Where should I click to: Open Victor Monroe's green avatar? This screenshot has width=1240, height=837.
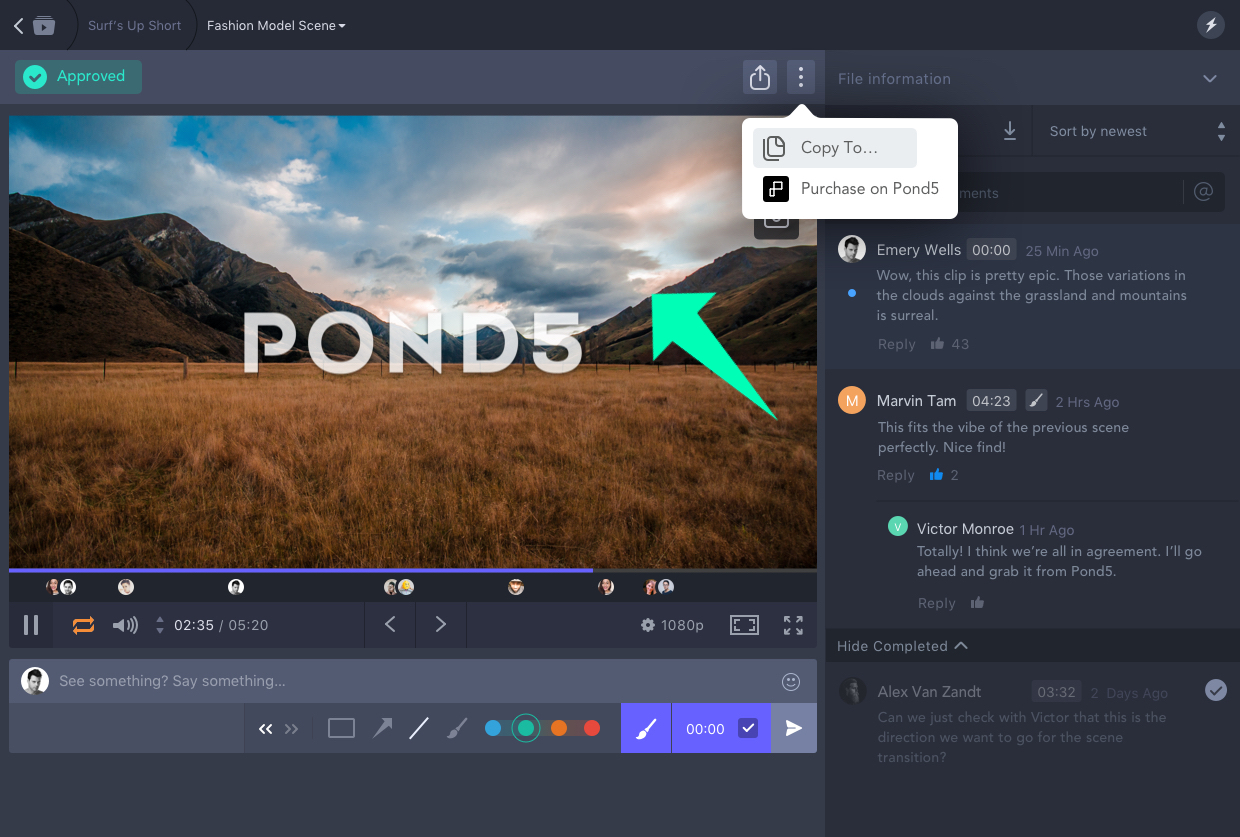point(898,526)
